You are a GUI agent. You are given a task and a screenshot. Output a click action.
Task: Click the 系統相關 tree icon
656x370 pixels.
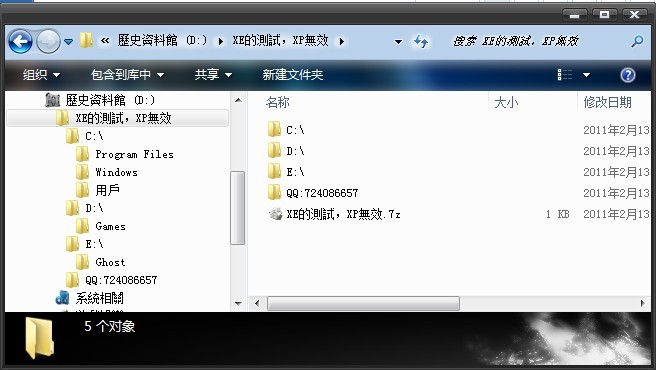click(62, 298)
